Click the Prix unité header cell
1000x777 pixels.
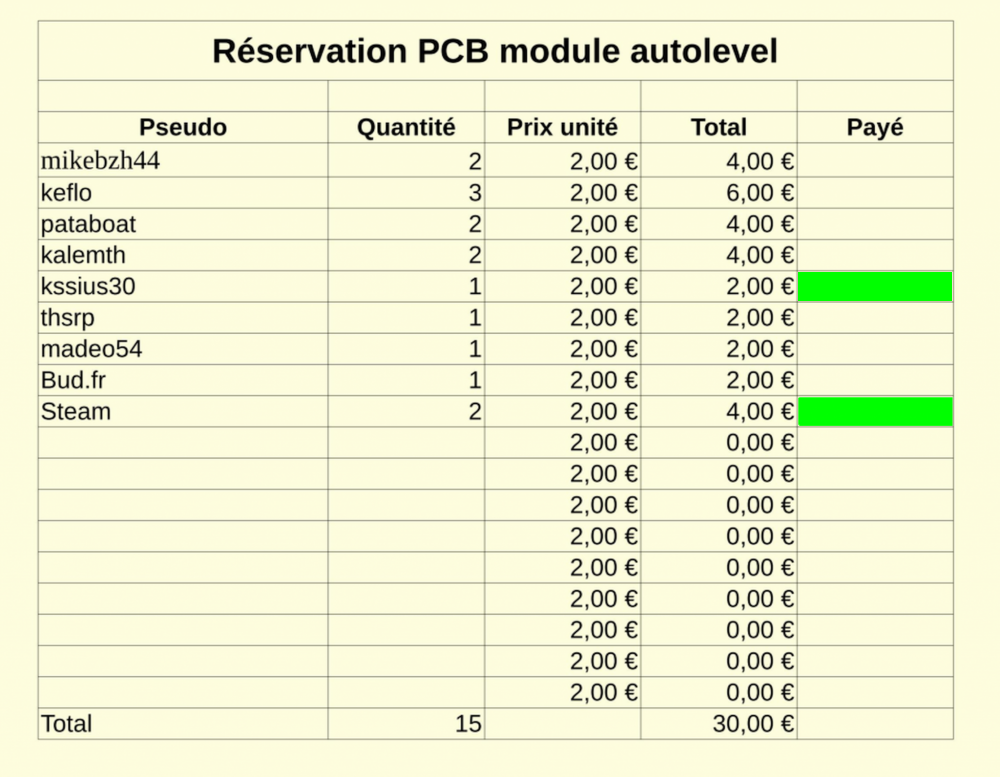click(x=562, y=128)
